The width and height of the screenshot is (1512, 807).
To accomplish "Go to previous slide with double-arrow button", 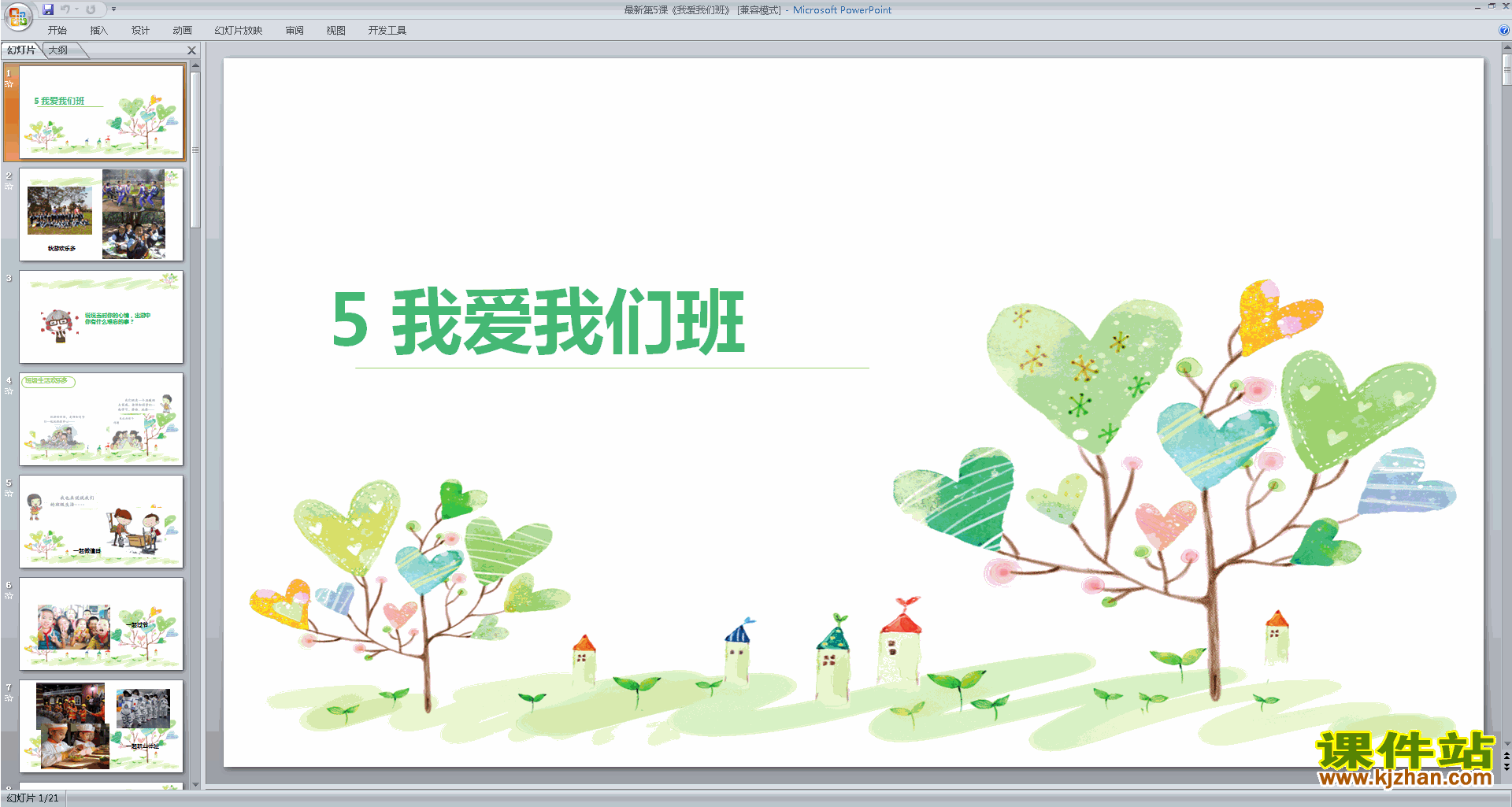I will coord(1506,757).
